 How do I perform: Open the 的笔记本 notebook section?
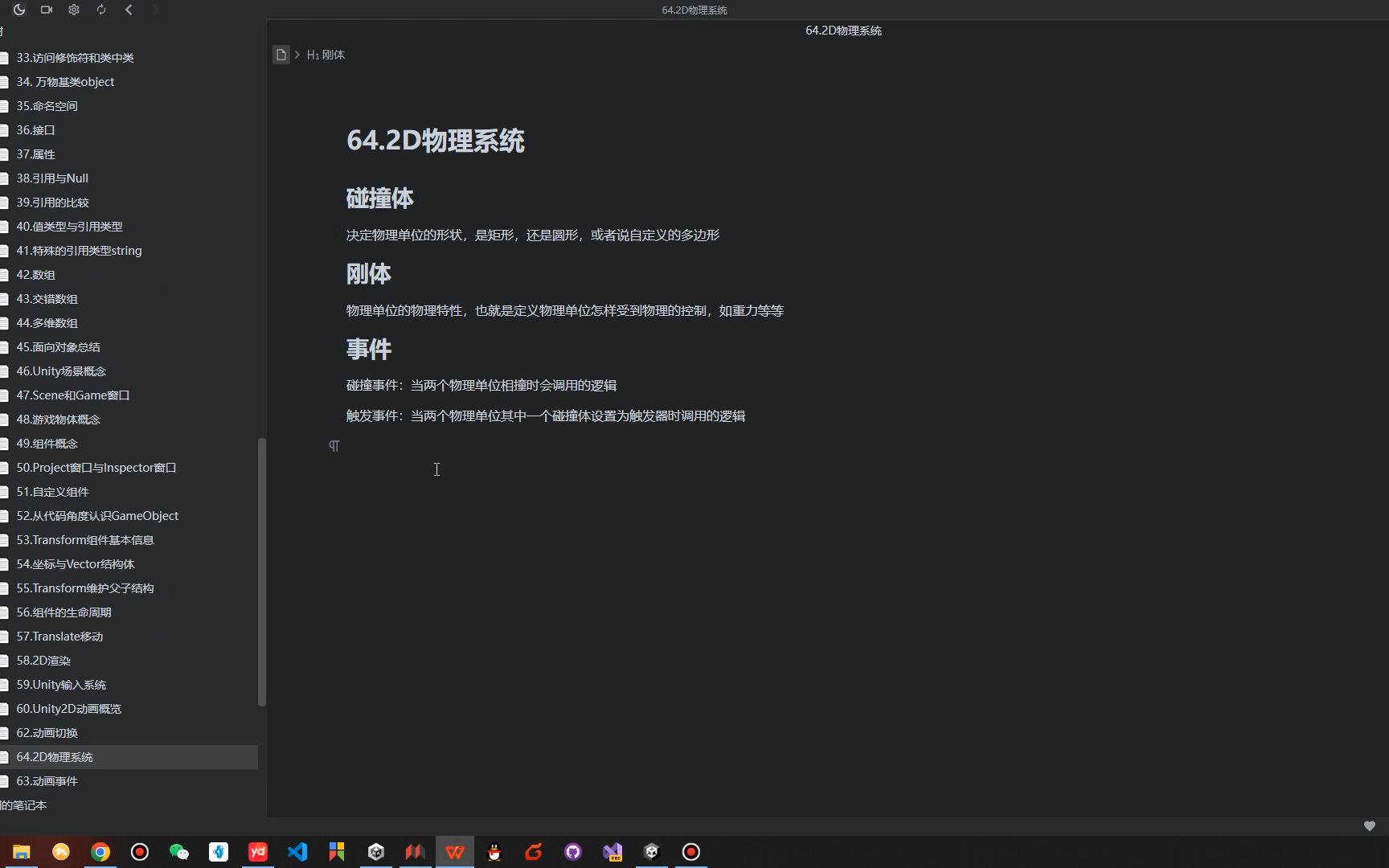tap(24, 805)
